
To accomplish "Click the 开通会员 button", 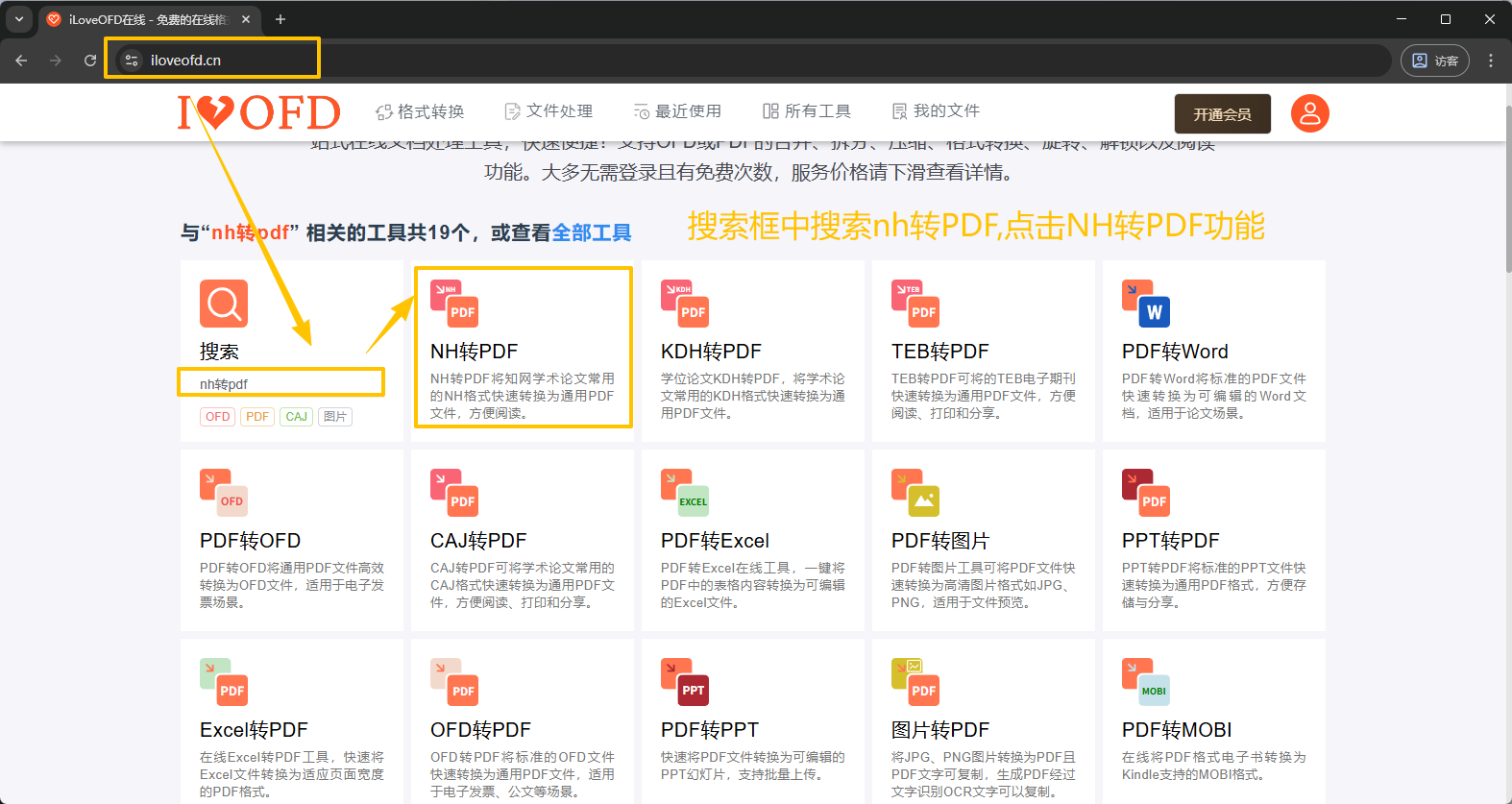I will (x=1223, y=113).
